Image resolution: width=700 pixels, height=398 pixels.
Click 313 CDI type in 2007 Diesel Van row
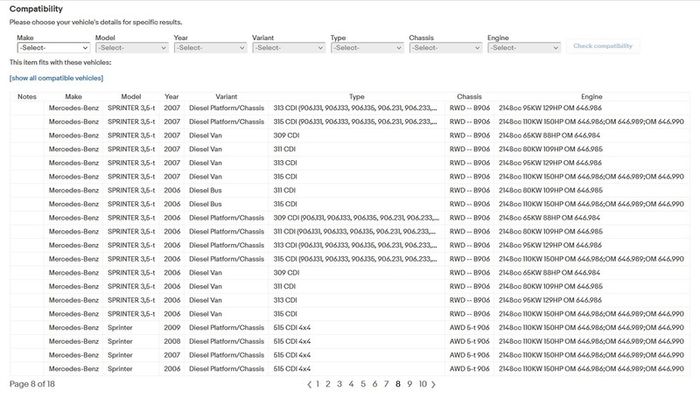click(285, 163)
